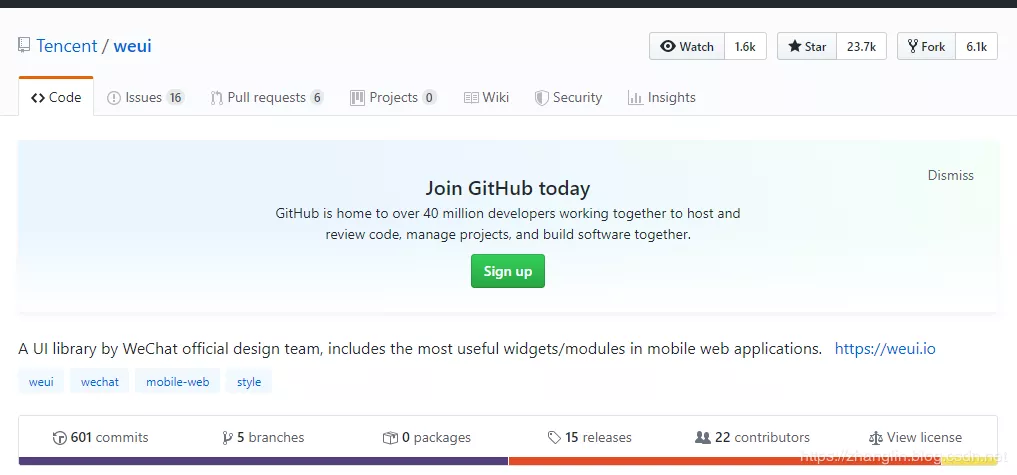Open the Issues tab
The width and height of the screenshot is (1017, 475).
tap(146, 98)
